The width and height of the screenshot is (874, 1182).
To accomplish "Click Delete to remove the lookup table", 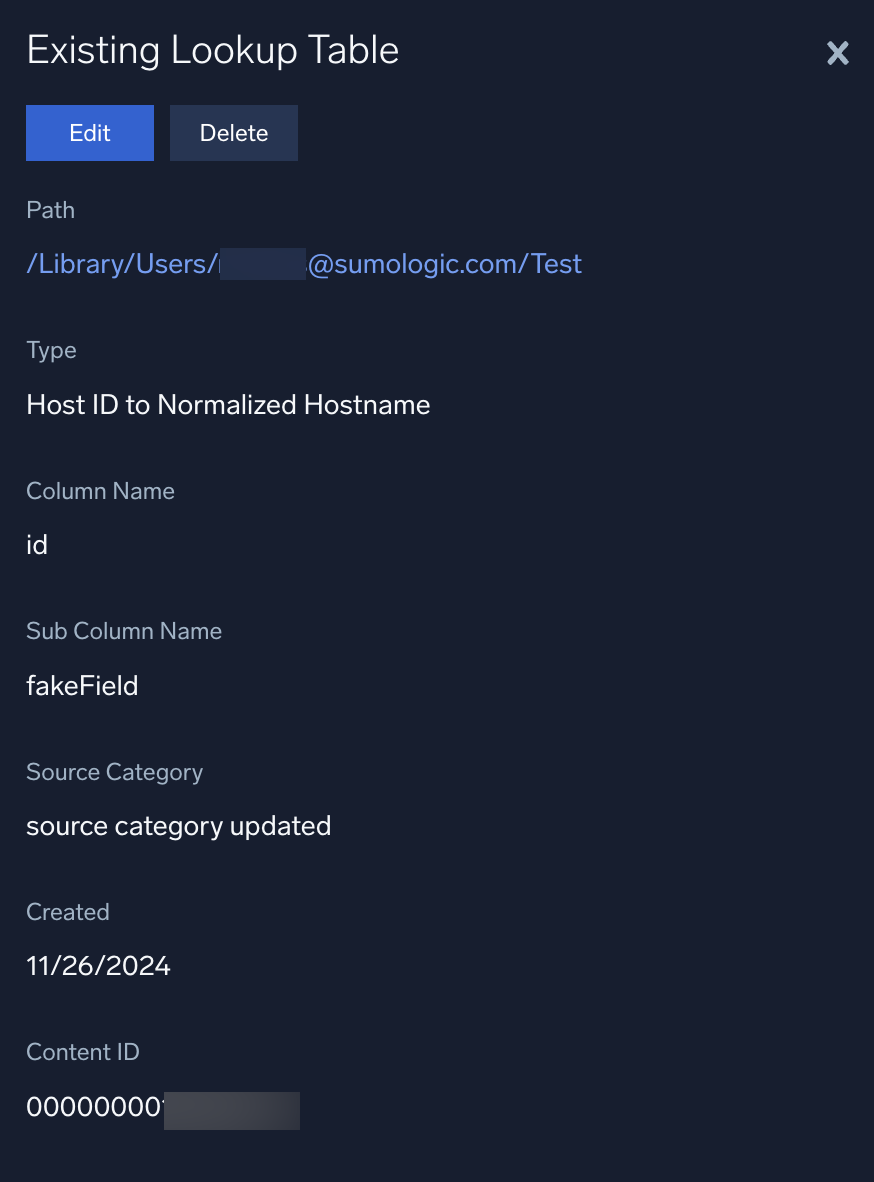I will (x=233, y=132).
